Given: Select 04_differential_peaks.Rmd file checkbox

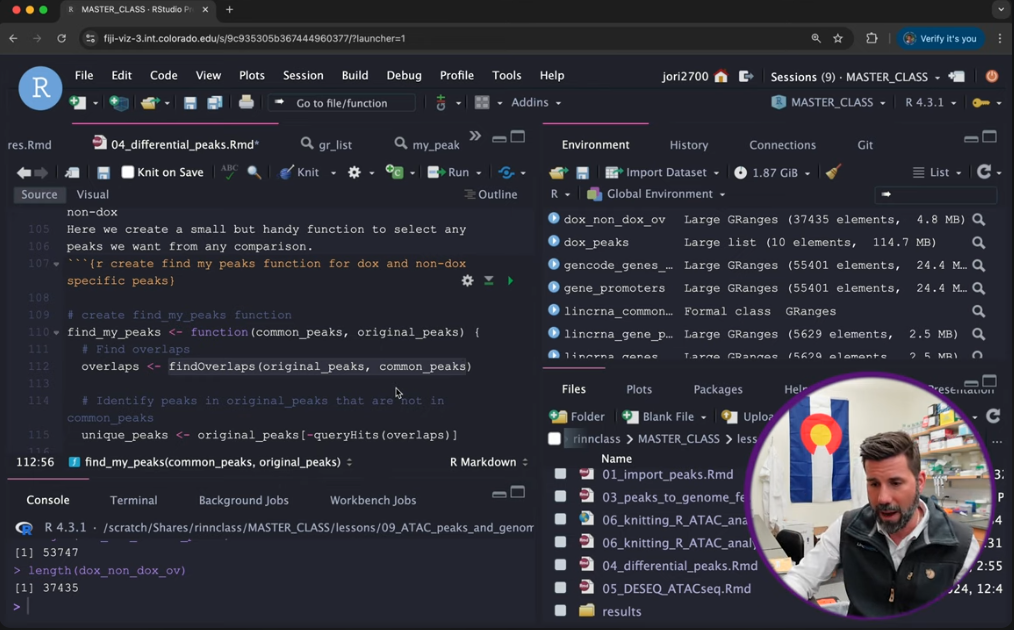Looking at the screenshot, I should (560, 565).
